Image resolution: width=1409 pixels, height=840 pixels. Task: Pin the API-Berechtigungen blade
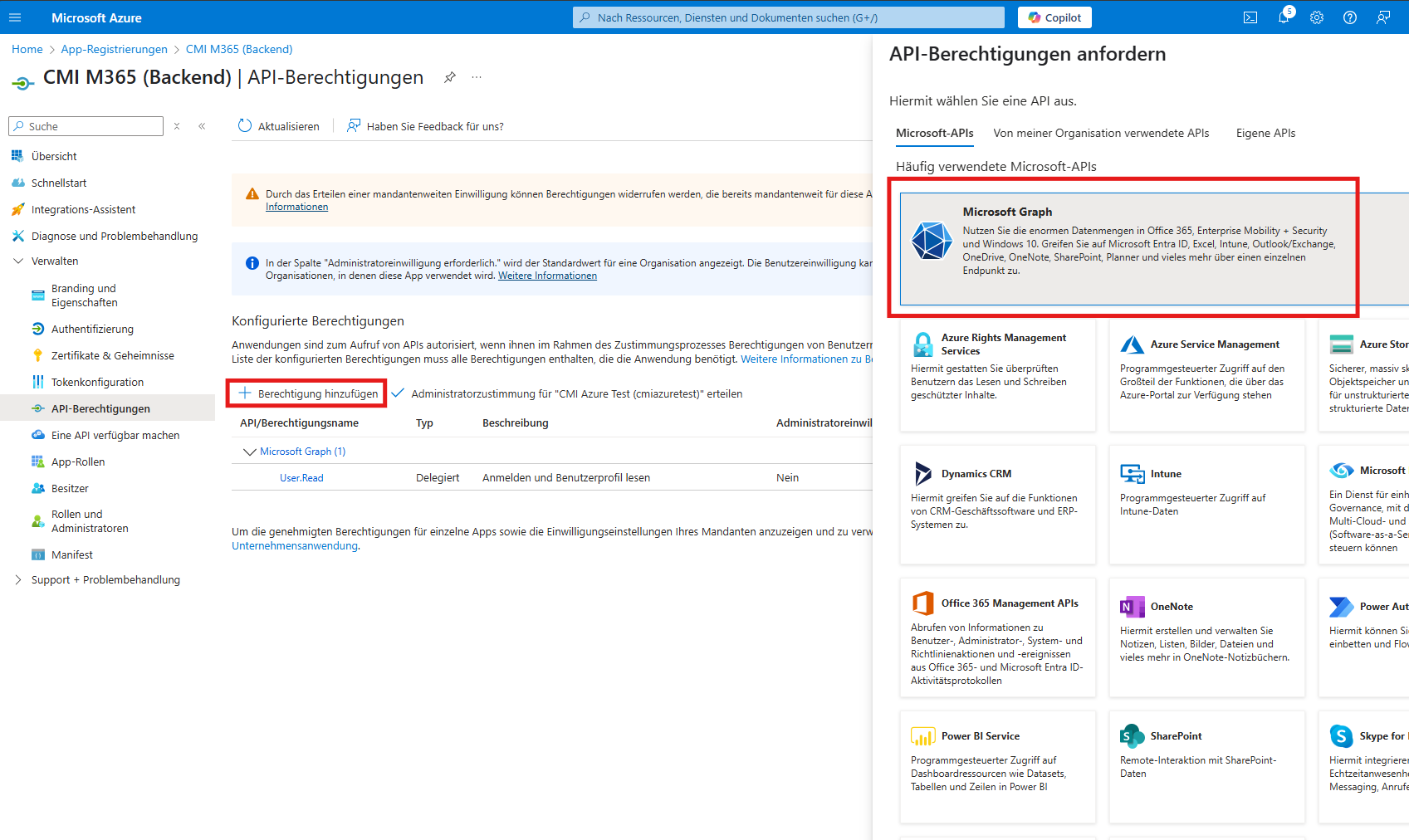point(449,77)
